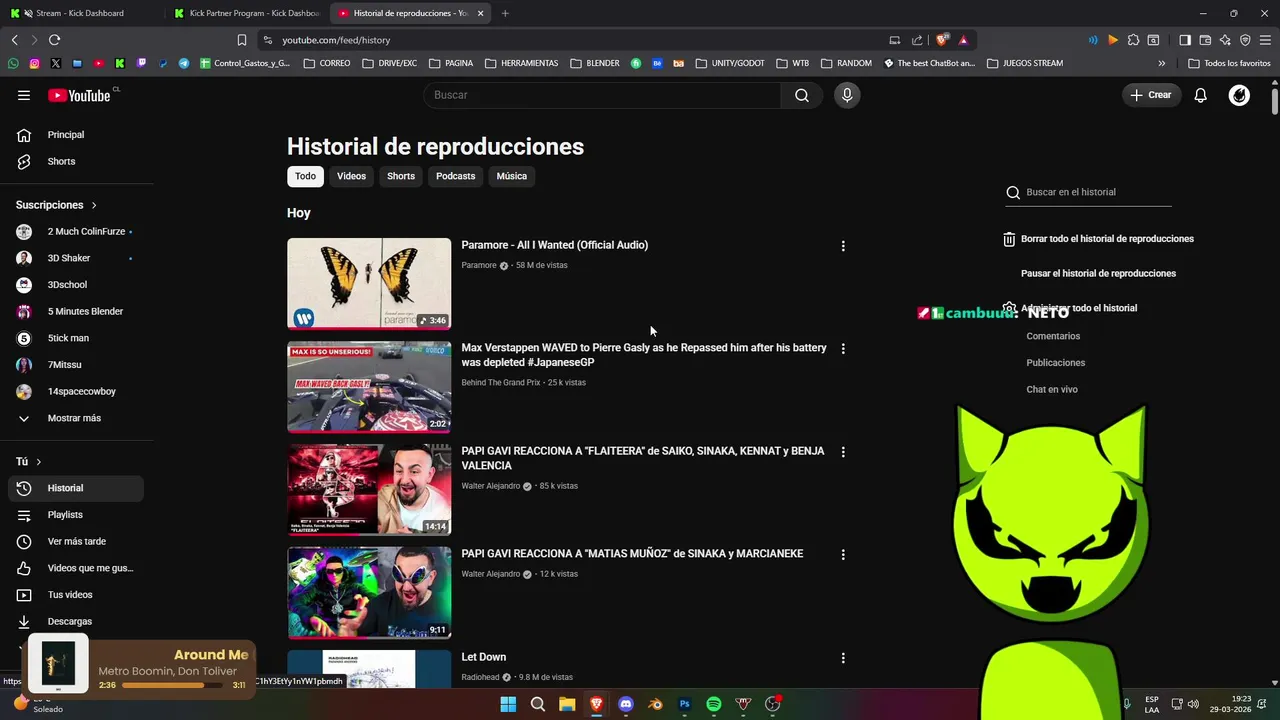The height and width of the screenshot is (720, 1280).
Task: Open Chat en vivo history link
Action: coord(1052,390)
